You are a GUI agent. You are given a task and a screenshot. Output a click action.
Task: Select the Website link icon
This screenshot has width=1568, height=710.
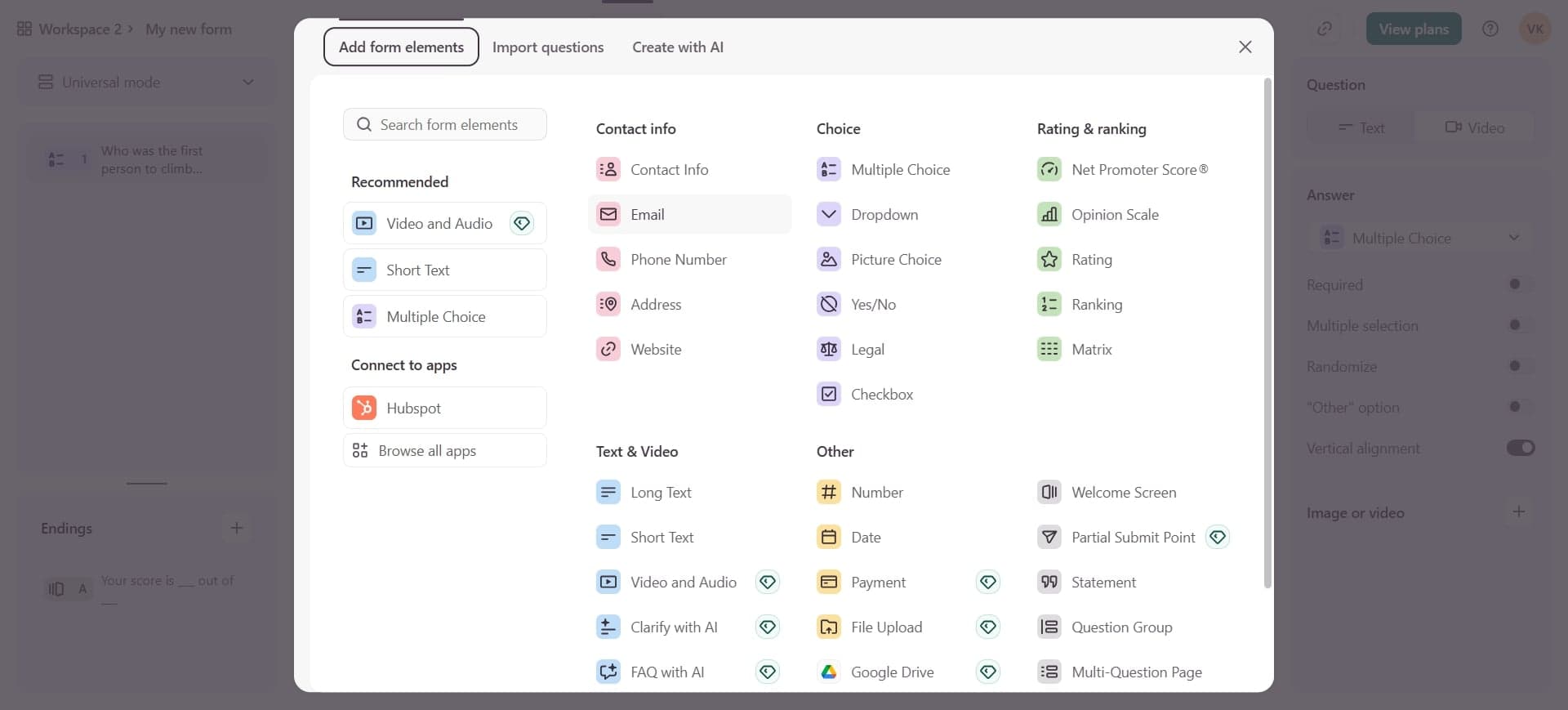(608, 349)
